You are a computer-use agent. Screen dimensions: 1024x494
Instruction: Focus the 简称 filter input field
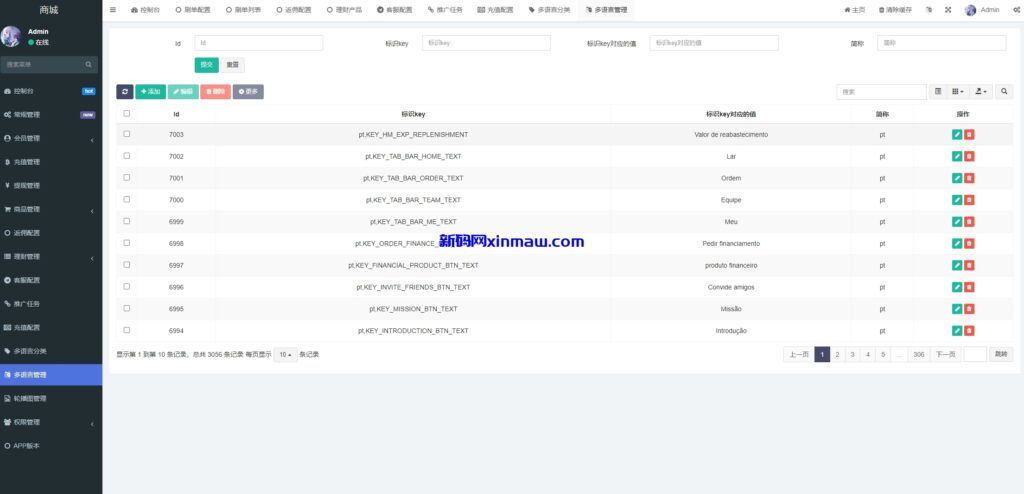(x=942, y=42)
